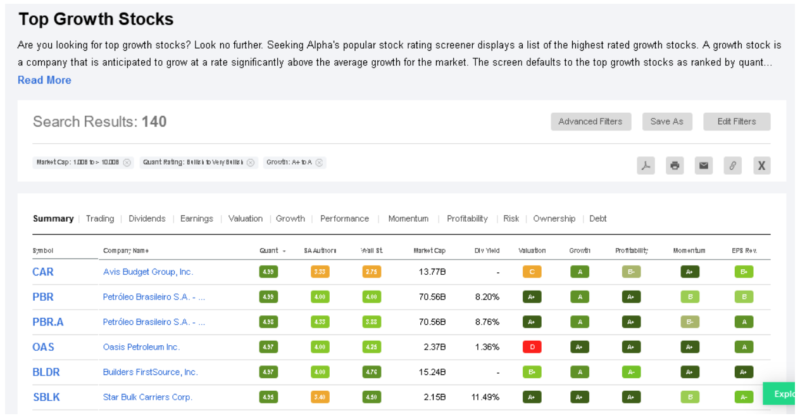View the Momentum tab
The height and width of the screenshot is (418, 800).
408,218
